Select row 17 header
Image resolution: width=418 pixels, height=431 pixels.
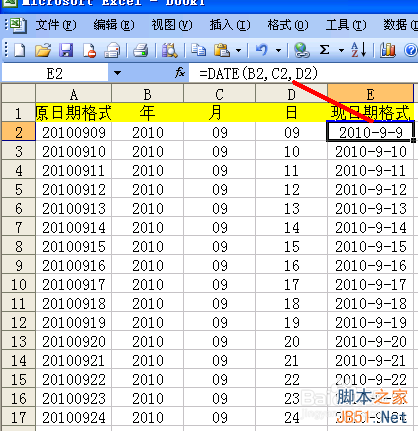tap(19, 417)
